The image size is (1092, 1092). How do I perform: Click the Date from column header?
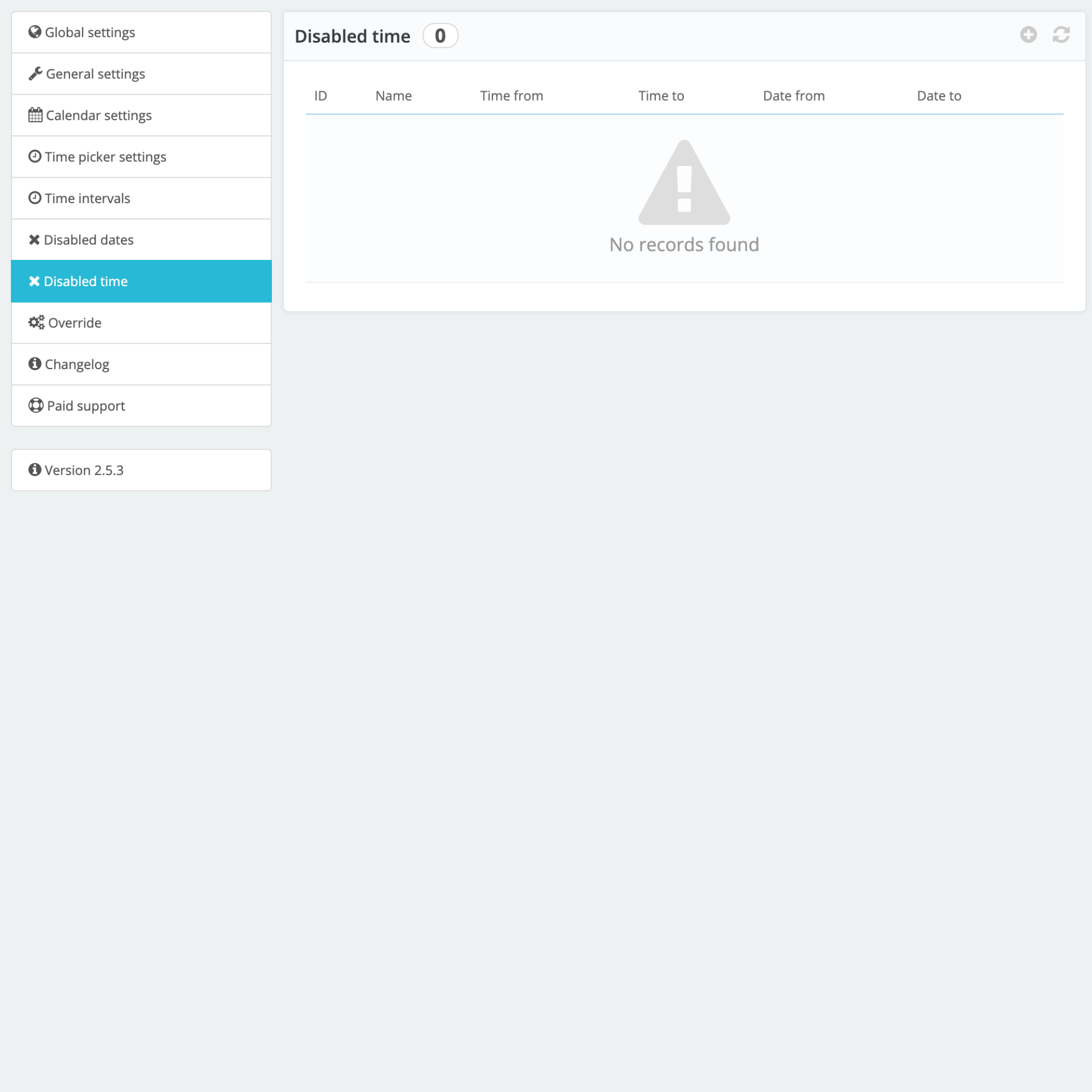(x=793, y=96)
